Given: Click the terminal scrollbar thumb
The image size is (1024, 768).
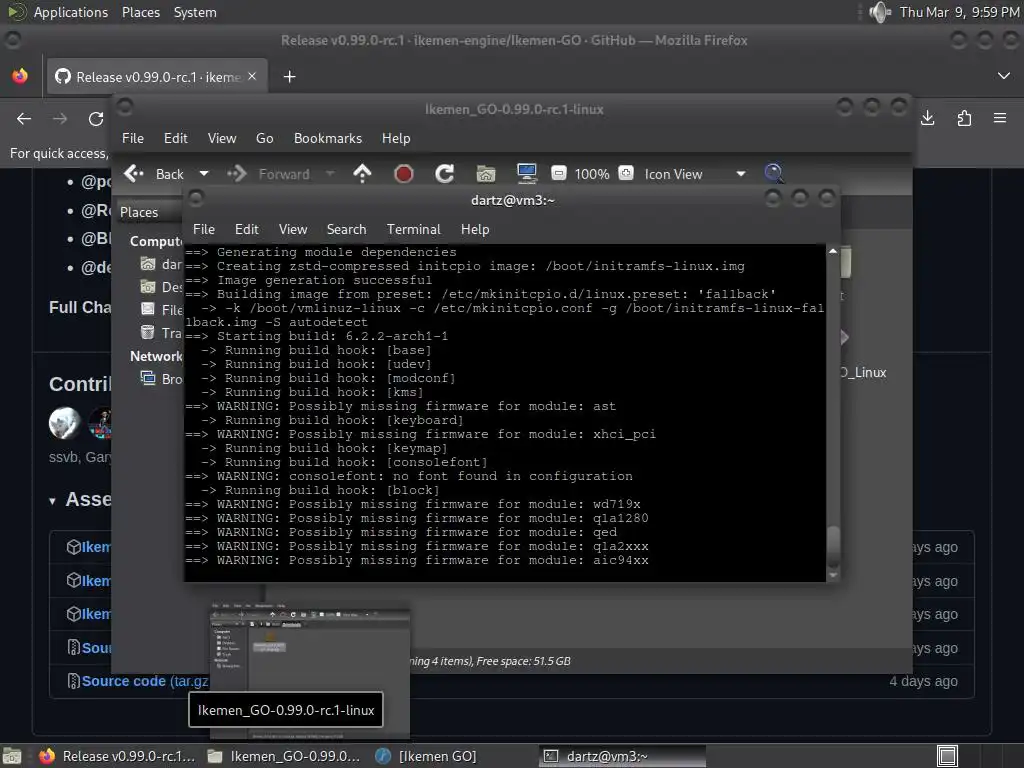Looking at the screenshot, I should click(833, 545).
